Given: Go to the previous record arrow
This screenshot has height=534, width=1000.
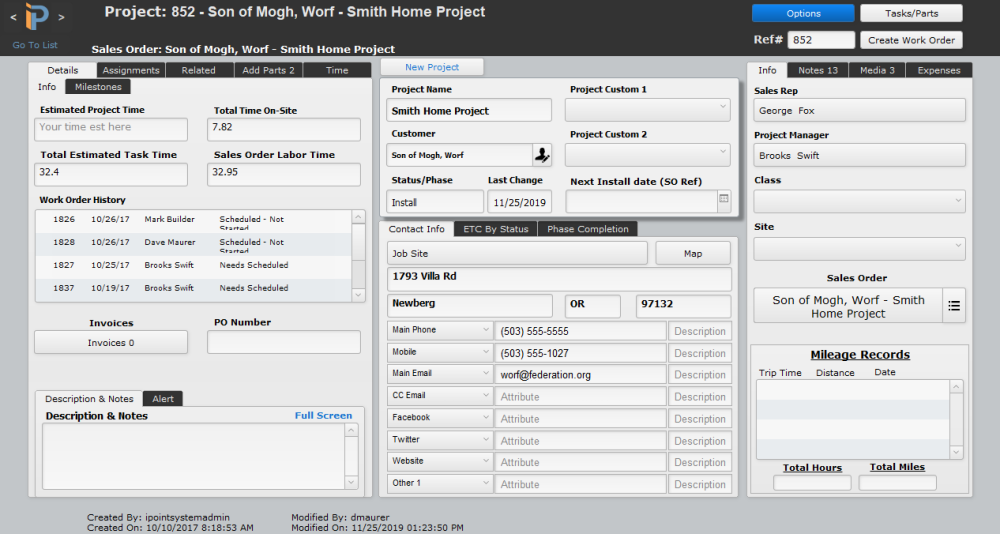Looking at the screenshot, I should coord(13,17).
